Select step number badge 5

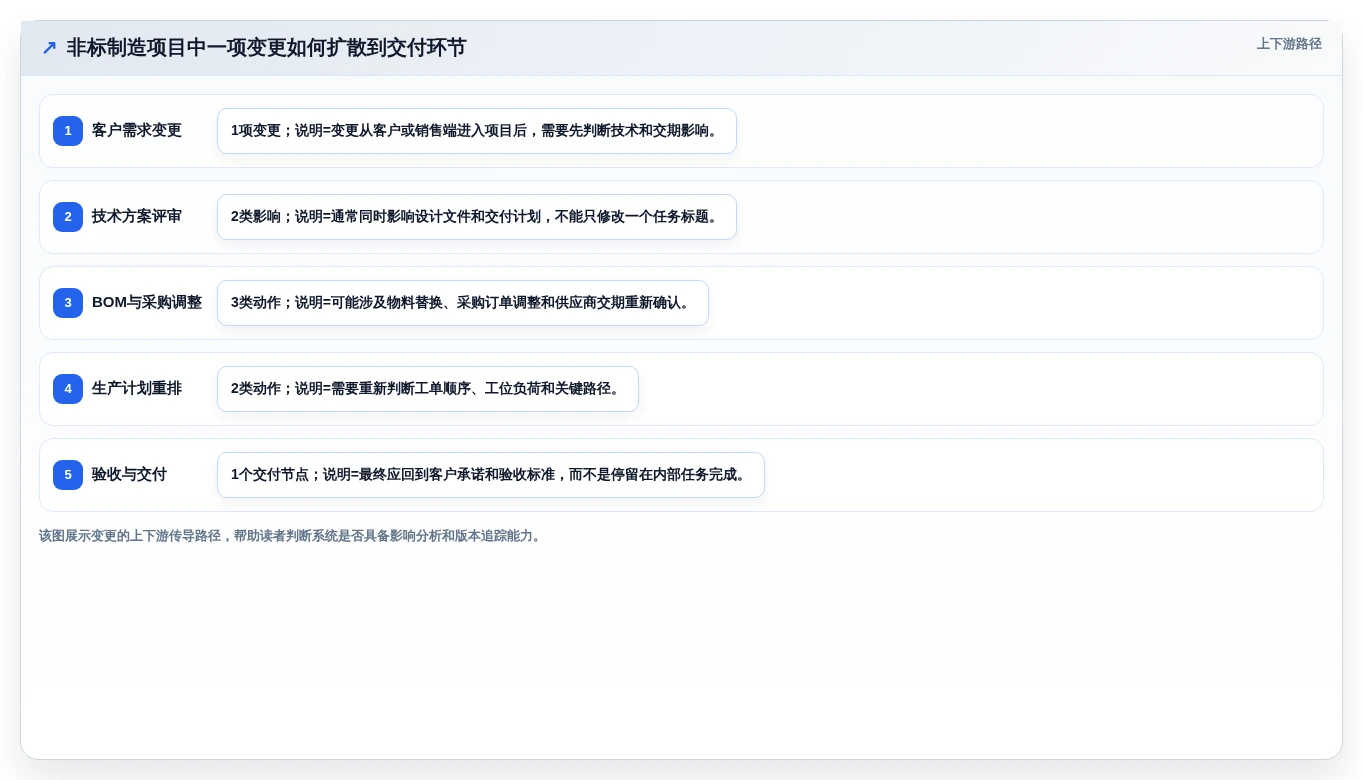pos(68,475)
